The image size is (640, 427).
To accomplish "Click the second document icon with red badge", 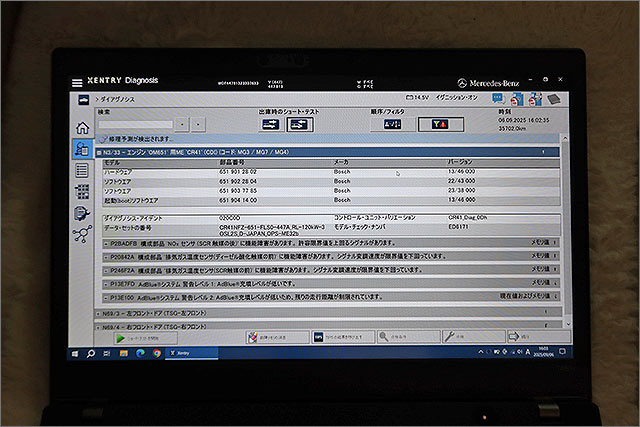I will click(535, 99).
